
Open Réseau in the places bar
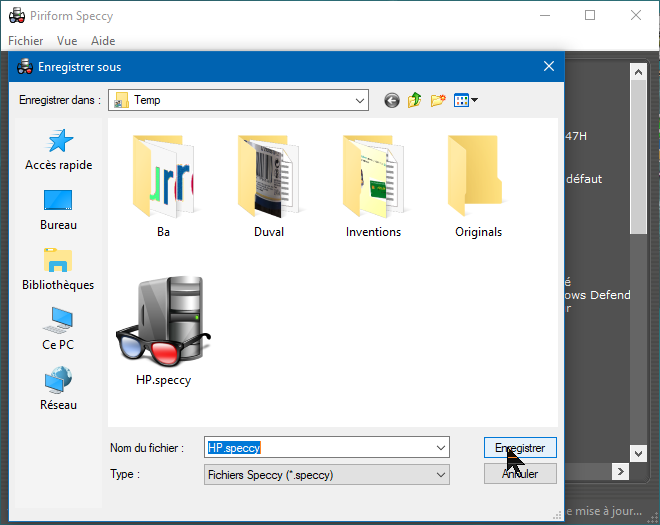[x=59, y=389]
